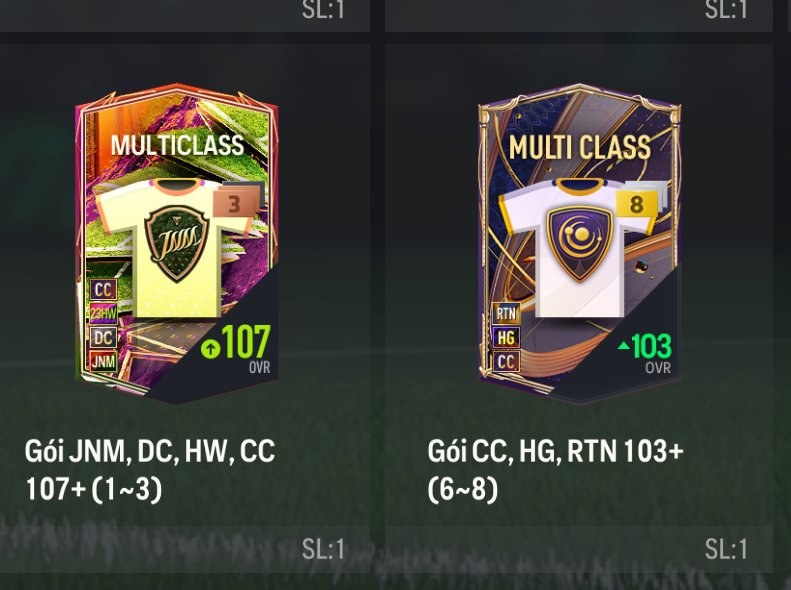Click the green triangle beside 103 OVR

coord(624,345)
